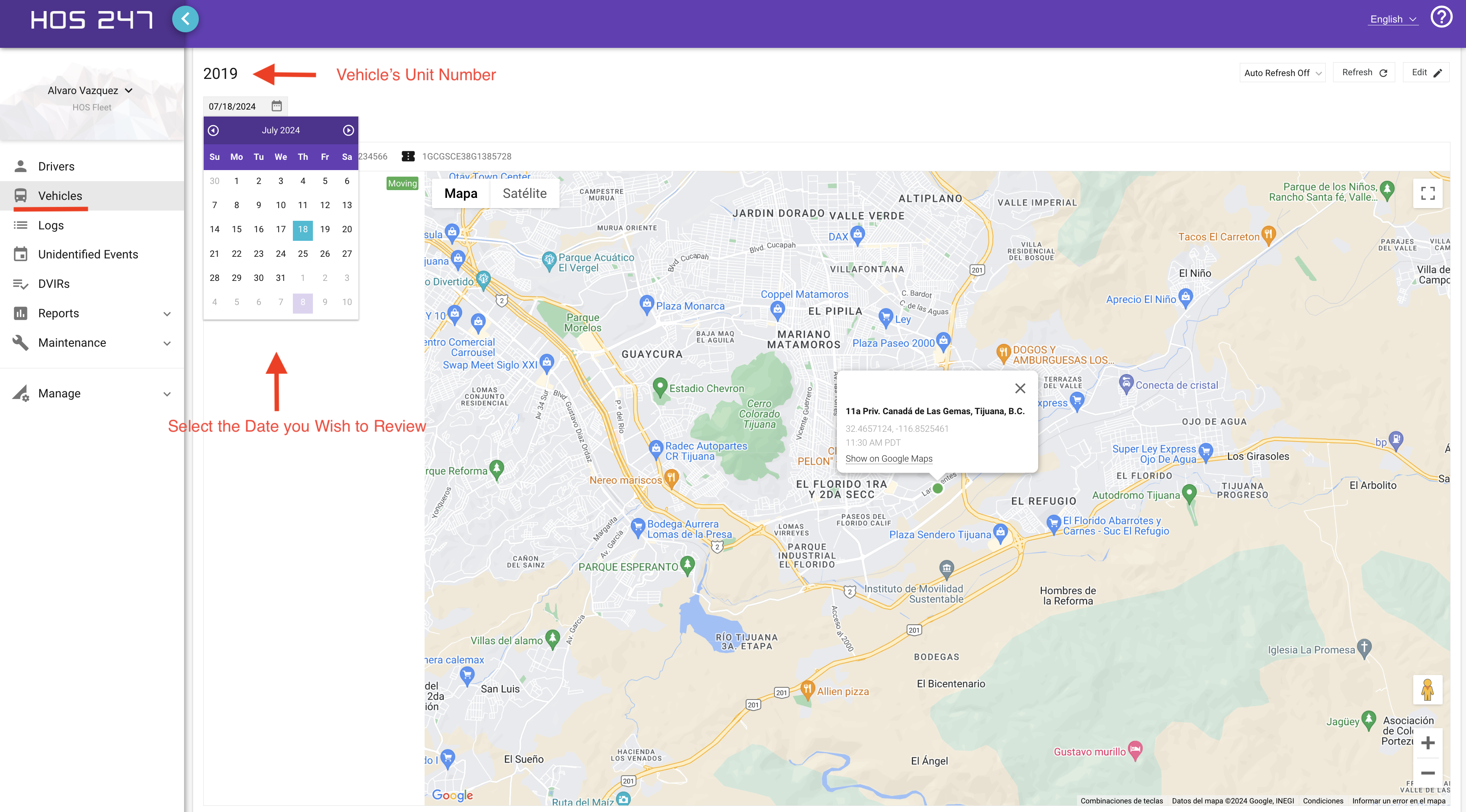Open Alvaro Vazquez user dropdown
The image size is (1466, 812).
click(90, 90)
